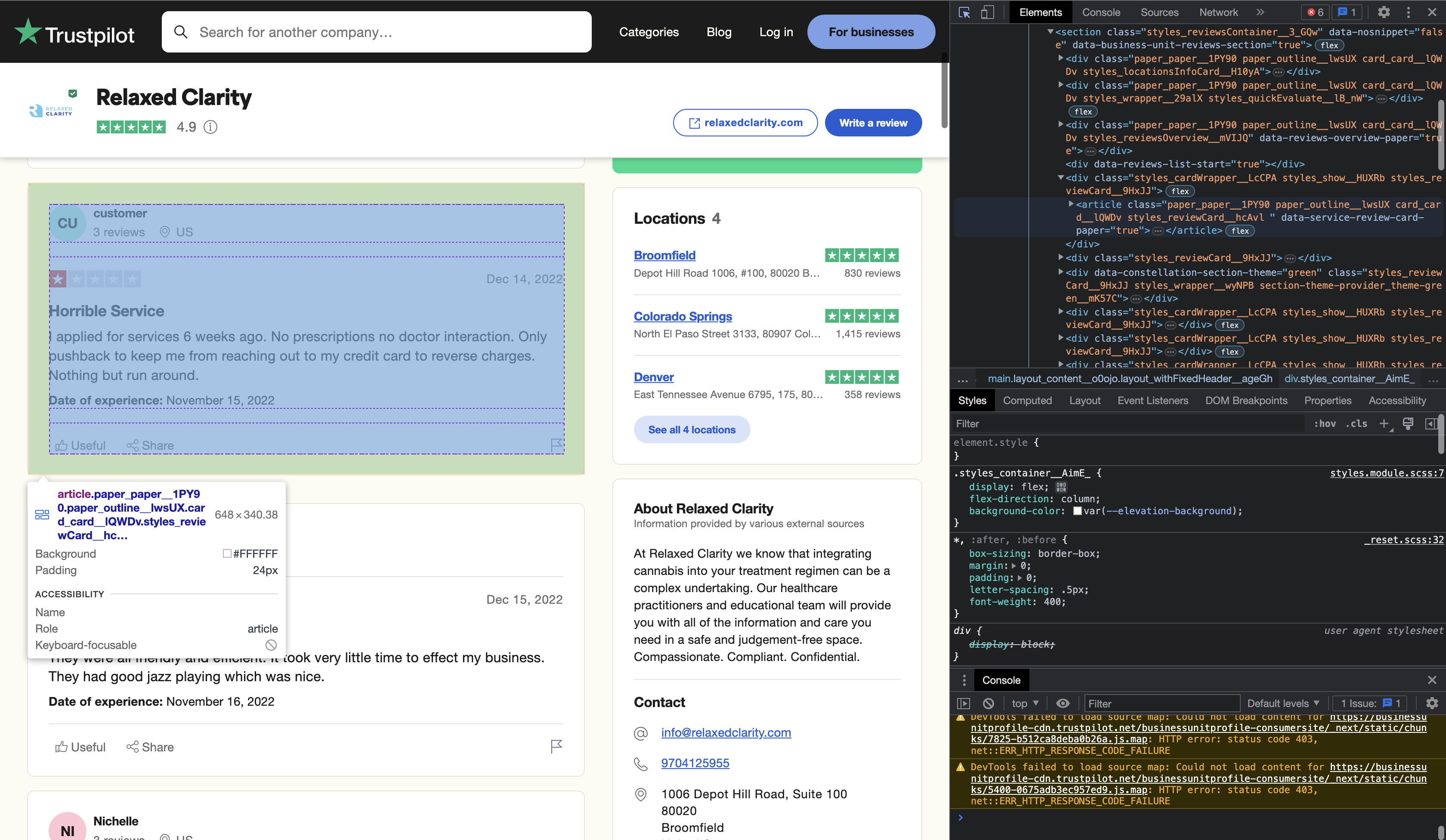Toggle rendering emulations paintbrush icon in Styles

click(x=1408, y=423)
